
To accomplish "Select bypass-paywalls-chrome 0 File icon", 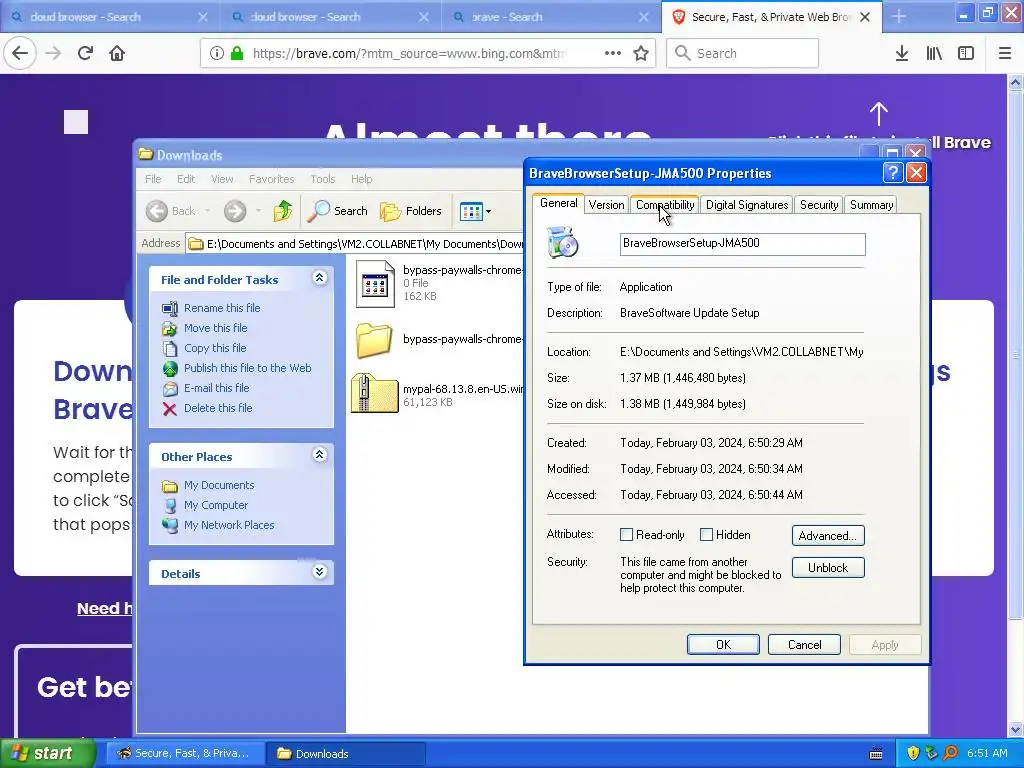I will [375, 283].
